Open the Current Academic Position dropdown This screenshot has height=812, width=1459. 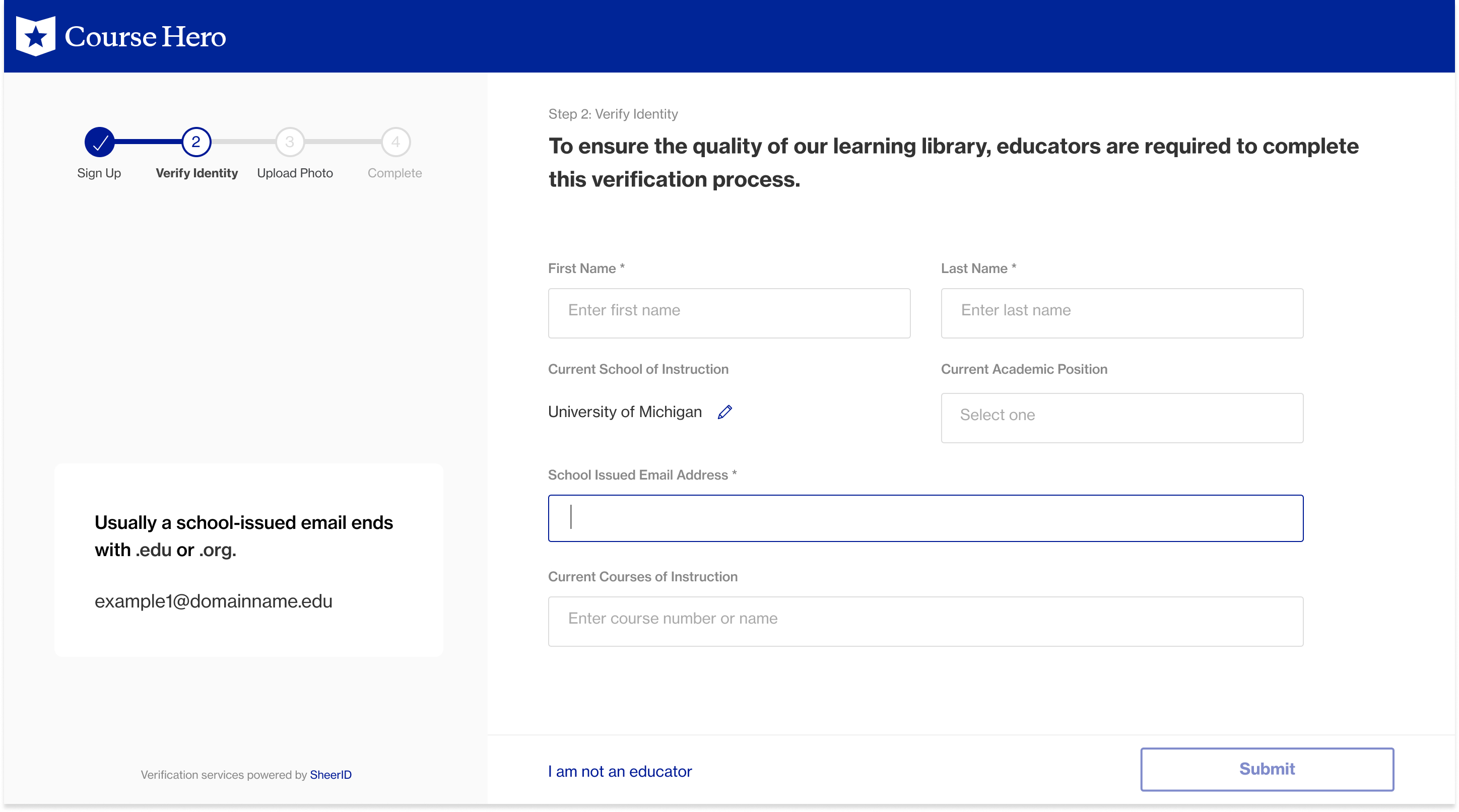coord(1121,418)
